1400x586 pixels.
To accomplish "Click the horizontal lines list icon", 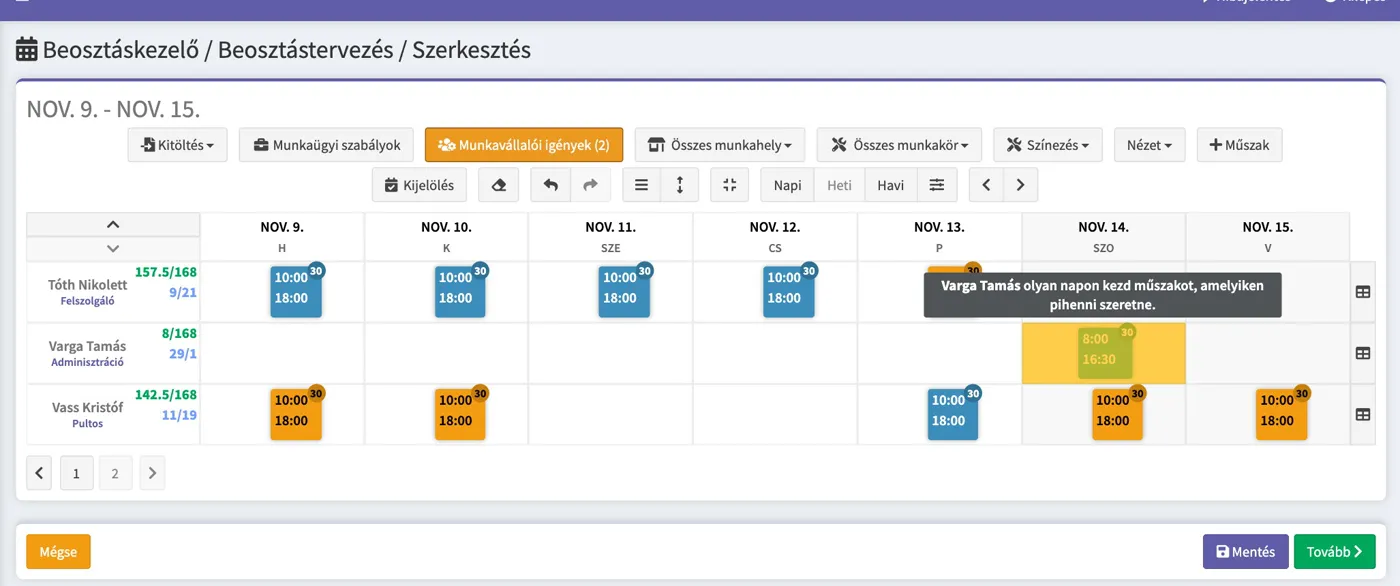I will tap(642, 185).
